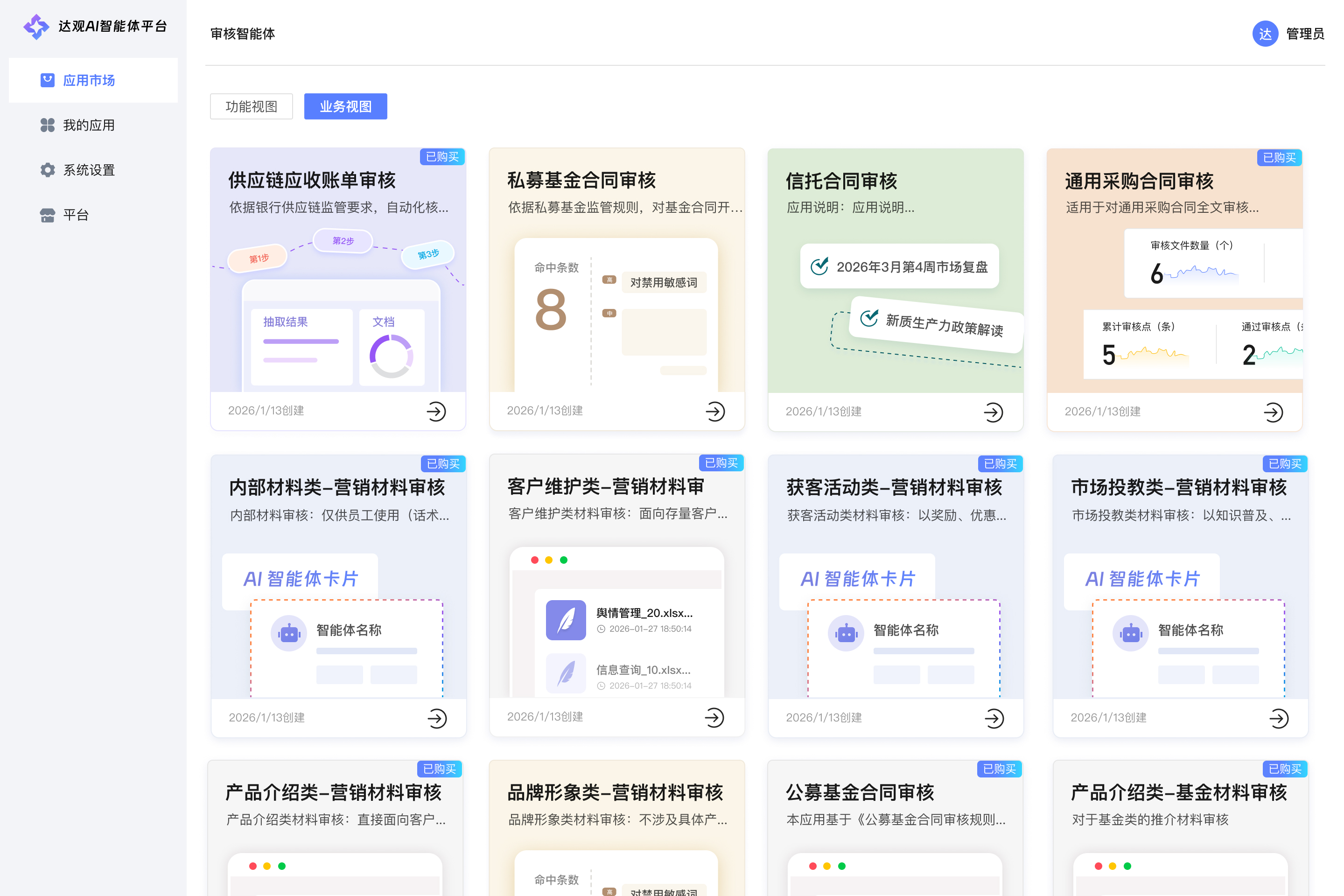The height and width of the screenshot is (896, 1344).
Task: Open 我的应用 in the sidebar
Action: click(x=93, y=125)
